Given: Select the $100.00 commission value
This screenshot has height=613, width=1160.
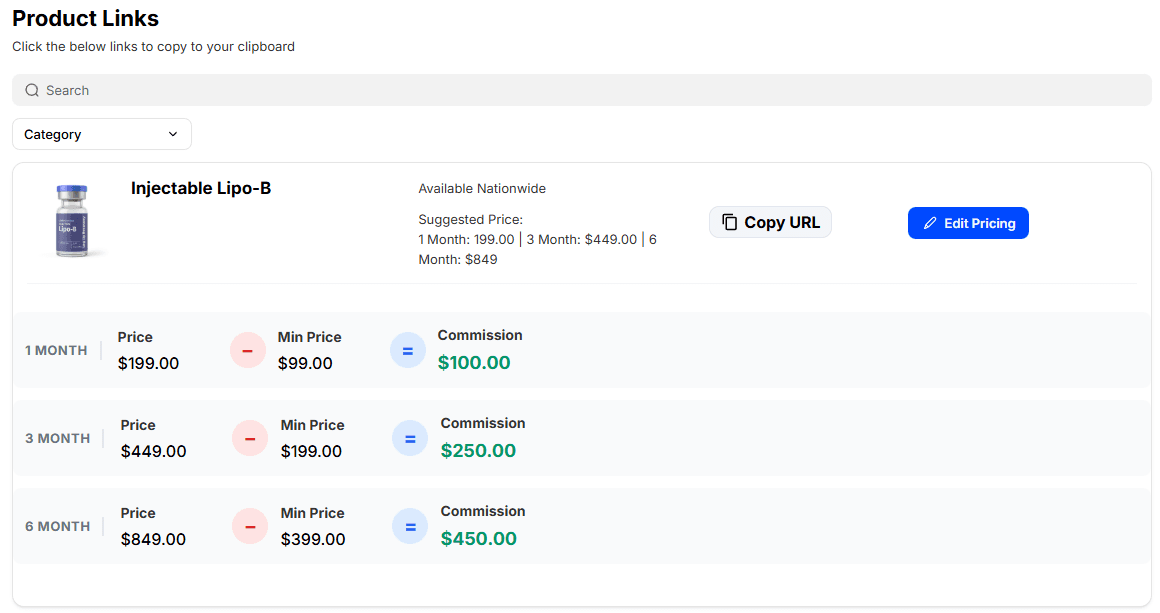Looking at the screenshot, I should tap(474, 363).
